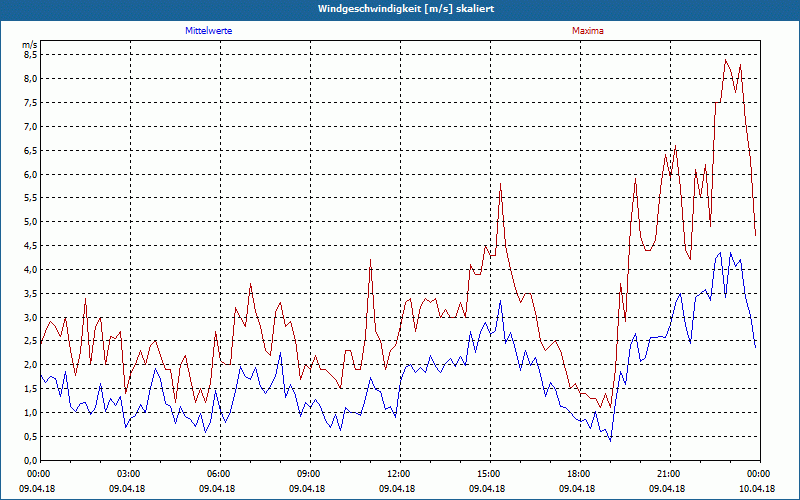Click the '09.04.18' date under 09:00

point(307,488)
